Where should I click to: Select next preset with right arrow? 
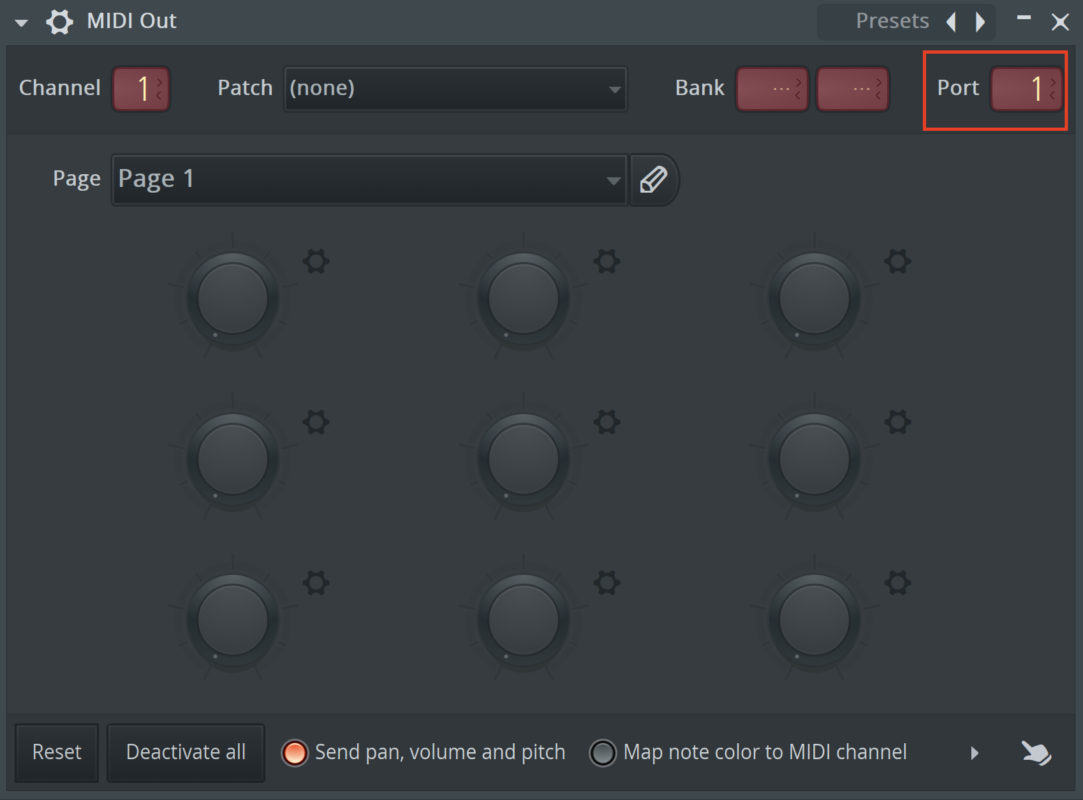click(x=981, y=22)
